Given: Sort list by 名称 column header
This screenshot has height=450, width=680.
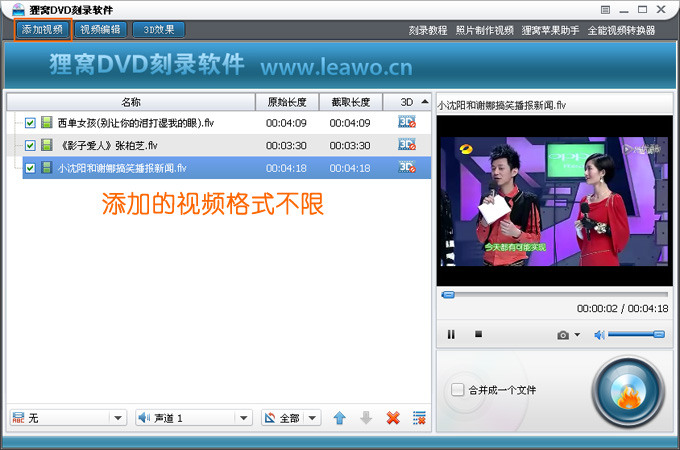Looking at the screenshot, I should tap(131, 102).
